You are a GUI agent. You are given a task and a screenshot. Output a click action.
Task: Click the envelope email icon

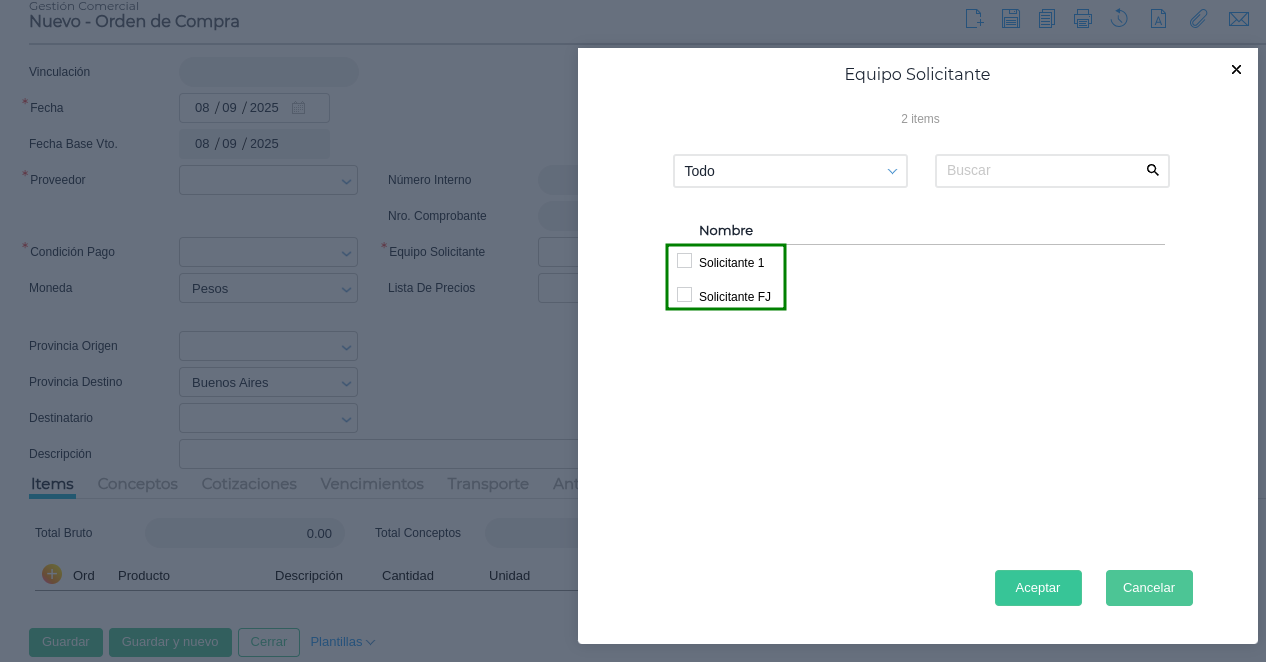pyautogui.click(x=1238, y=18)
